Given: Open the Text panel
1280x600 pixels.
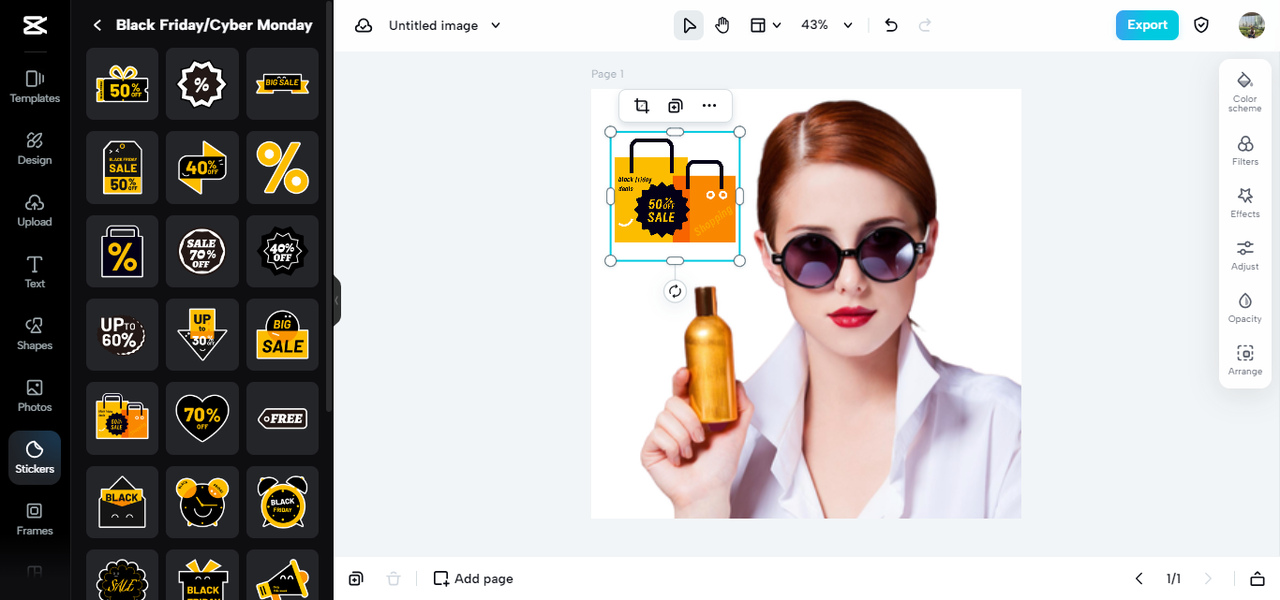Looking at the screenshot, I should point(35,272).
